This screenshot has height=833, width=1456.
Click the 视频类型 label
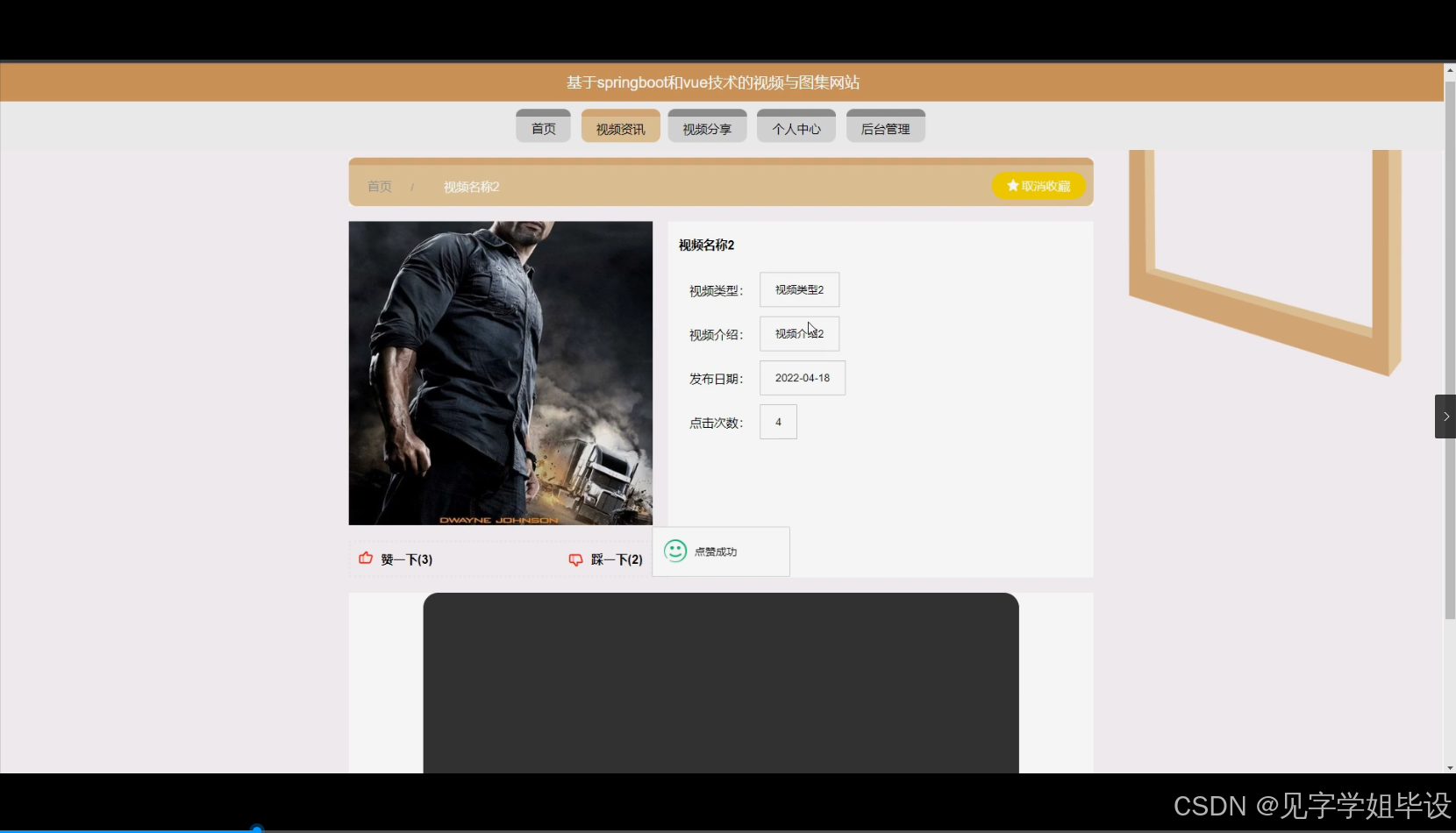(x=716, y=291)
